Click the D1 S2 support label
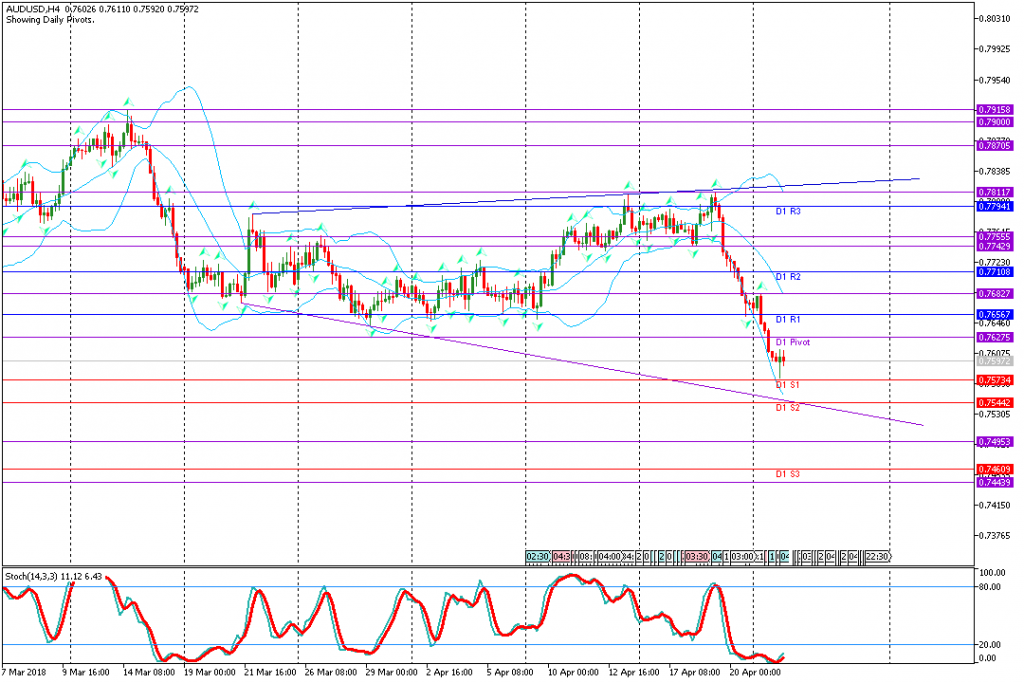The height and width of the screenshot is (683, 1024). pos(788,408)
